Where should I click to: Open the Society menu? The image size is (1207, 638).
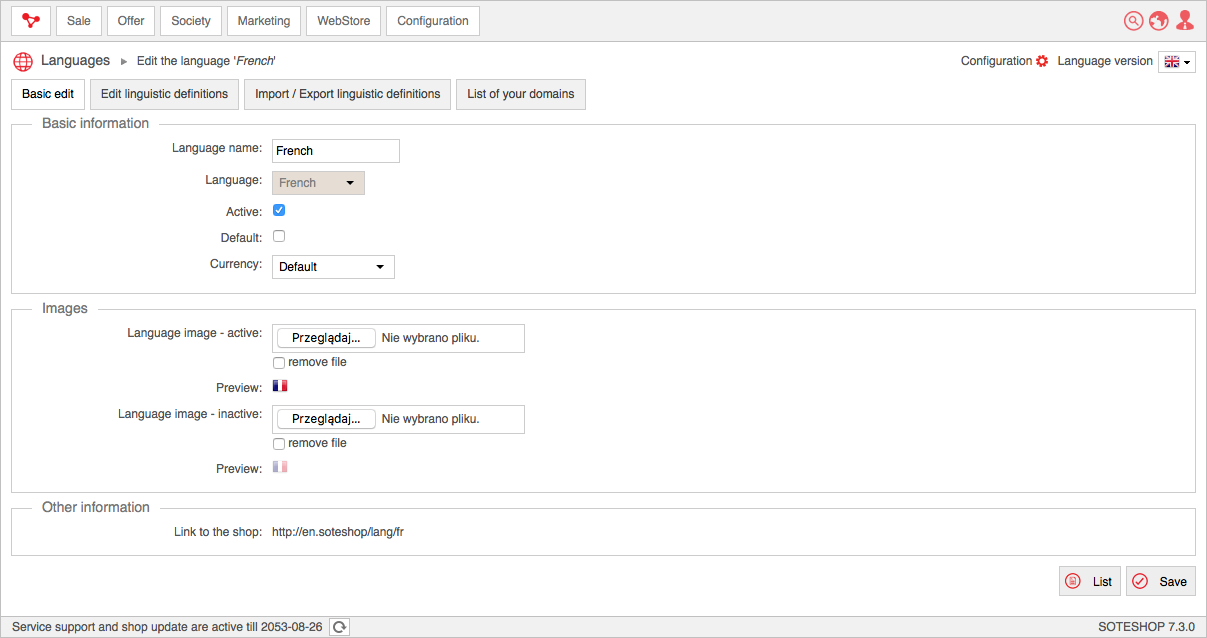pyautogui.click(x=191, y=21)
